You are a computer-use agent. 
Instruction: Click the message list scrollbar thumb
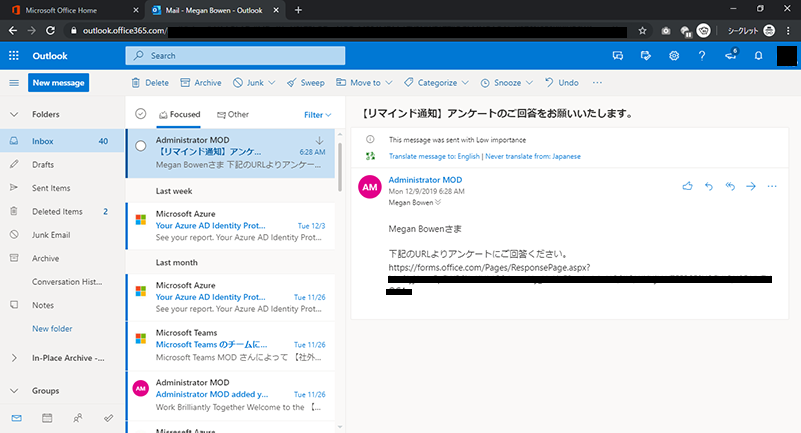(340, 167)
